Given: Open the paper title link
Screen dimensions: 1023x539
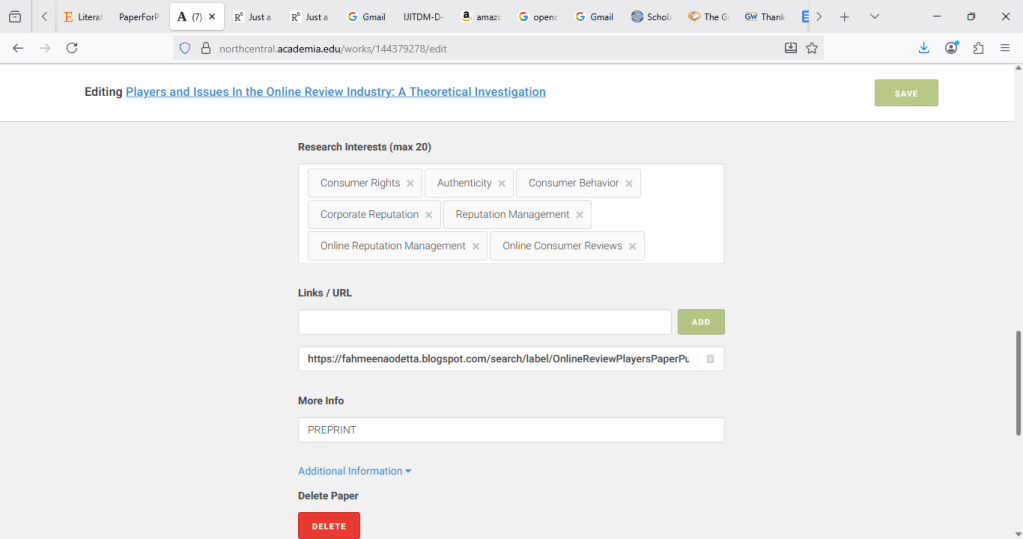Looking at the screenshot, I should (x=335, y=92).
